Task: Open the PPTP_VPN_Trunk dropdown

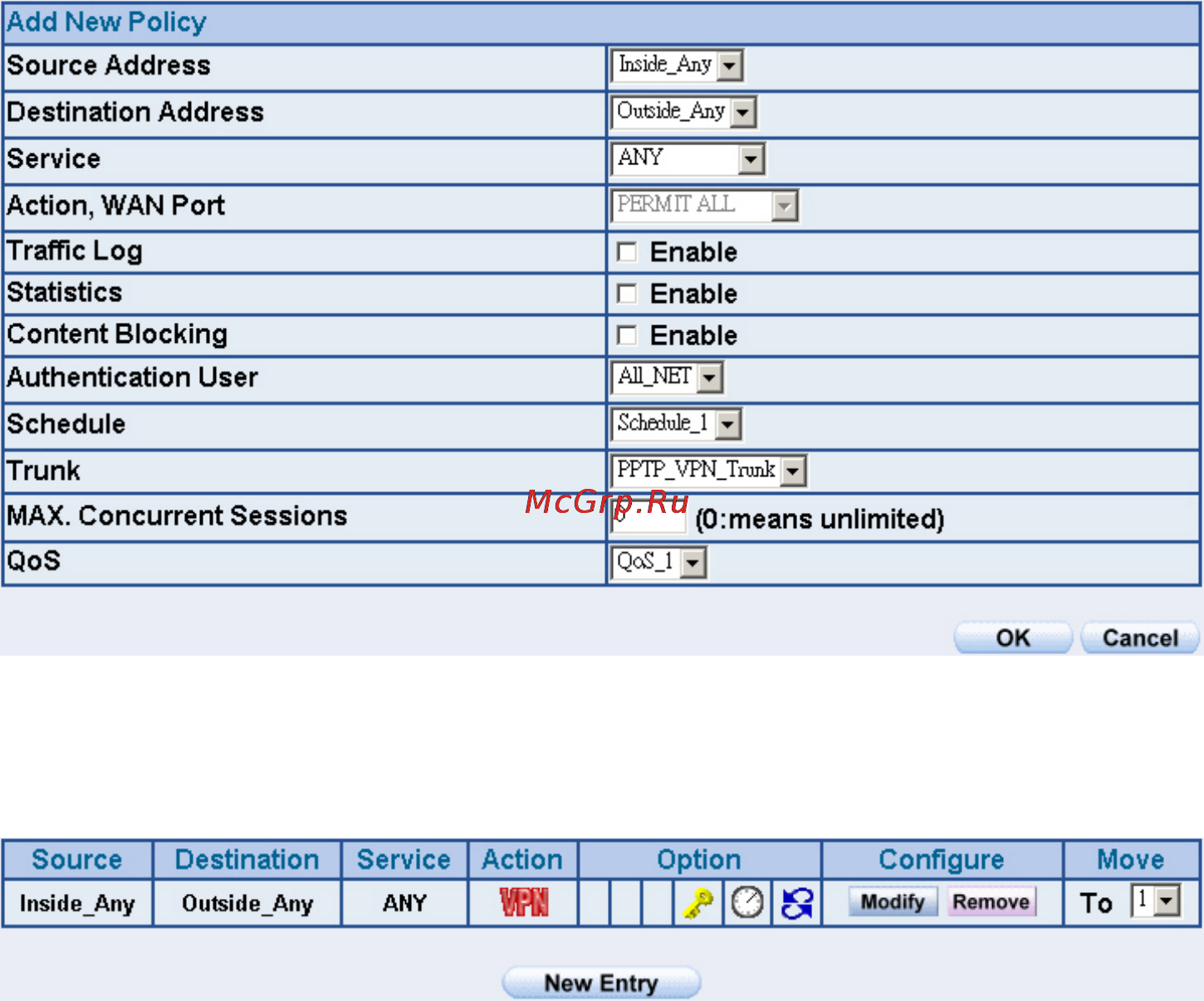Action: pos(708,471)
